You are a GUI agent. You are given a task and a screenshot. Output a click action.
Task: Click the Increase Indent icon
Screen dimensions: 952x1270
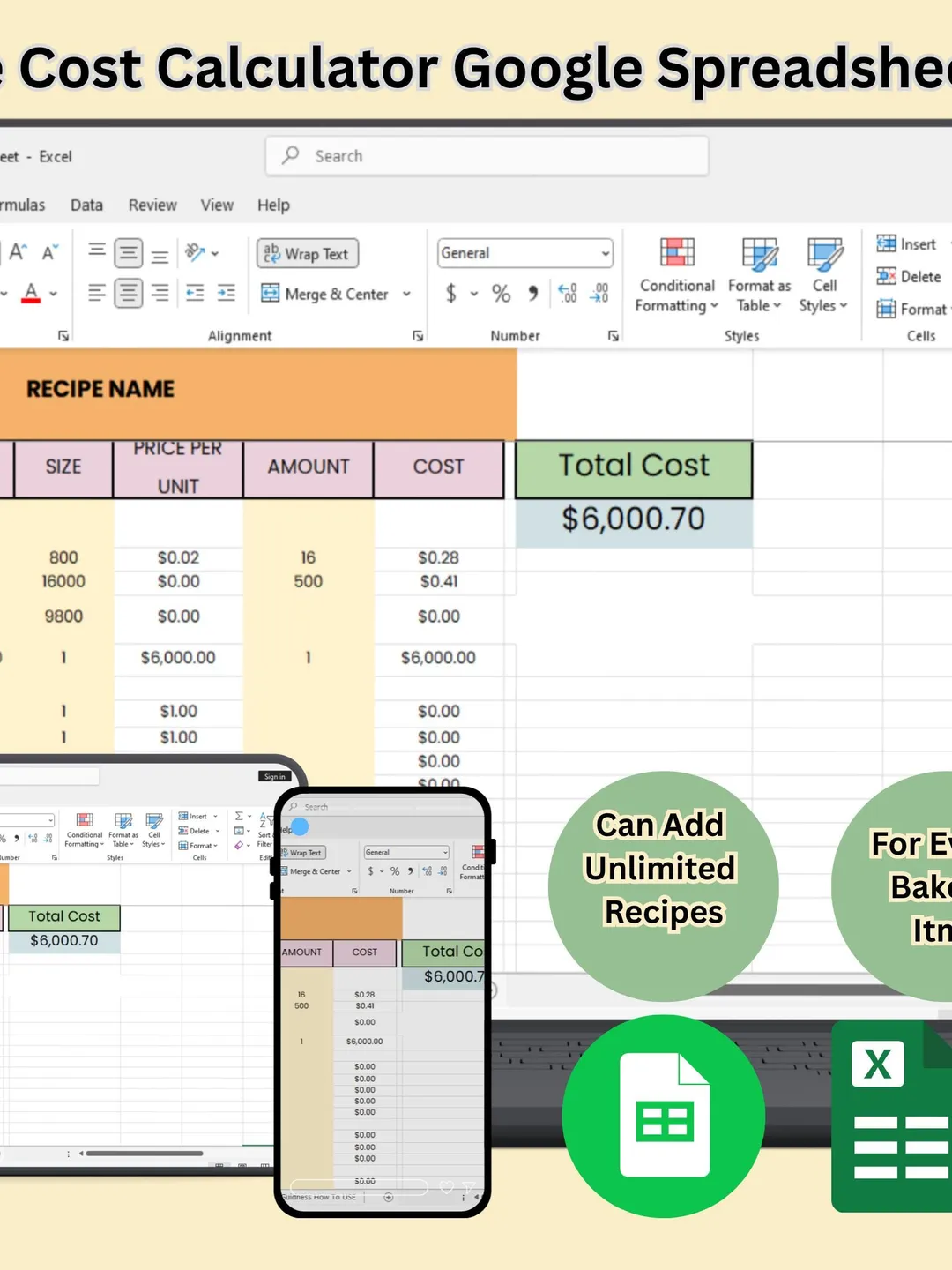227,293
